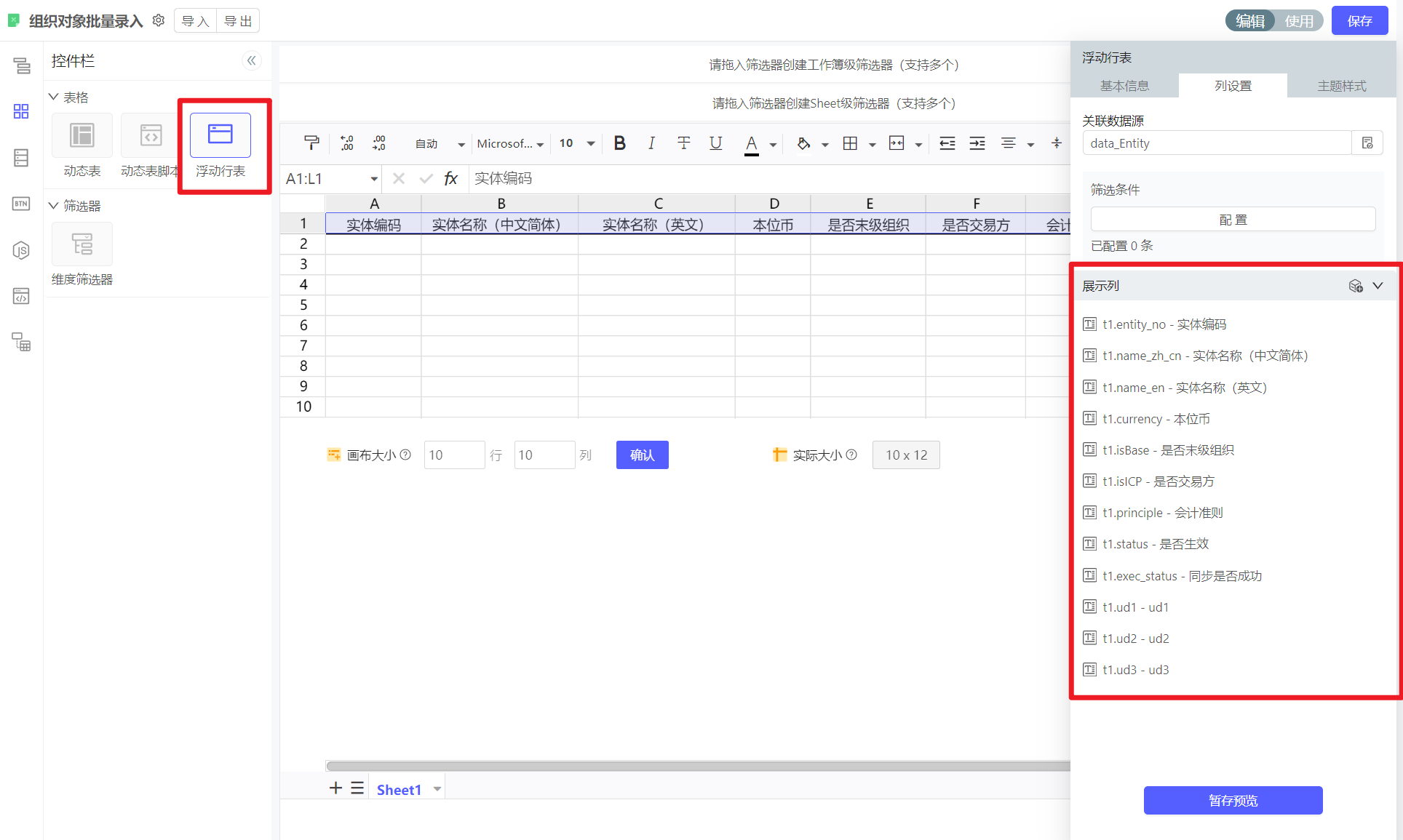Switch mode toggle to 编辑
1403x840 pixels.
pos(1249,21)
